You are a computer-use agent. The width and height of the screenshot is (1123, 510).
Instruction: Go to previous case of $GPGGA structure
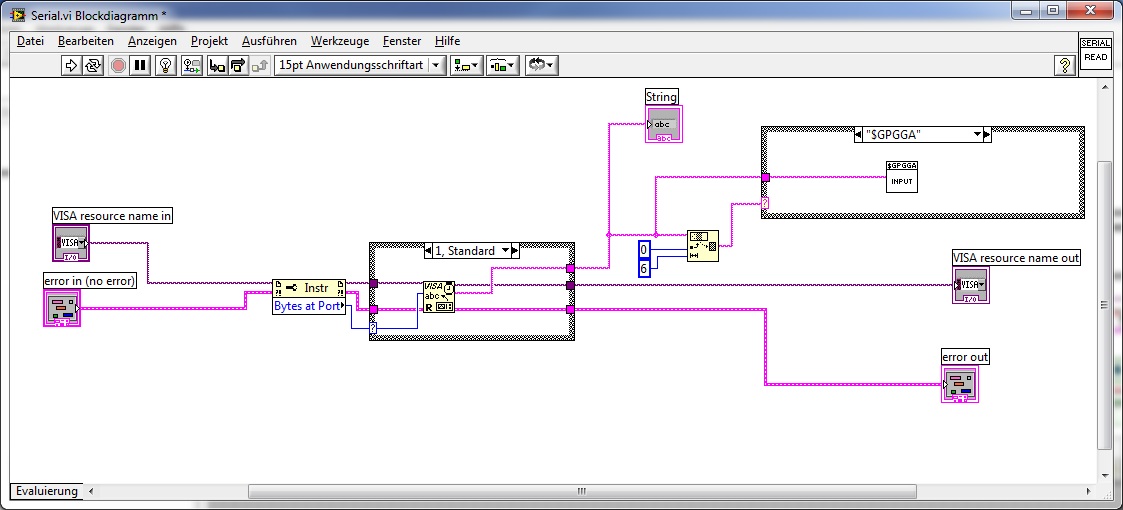(x=859, y=135)
